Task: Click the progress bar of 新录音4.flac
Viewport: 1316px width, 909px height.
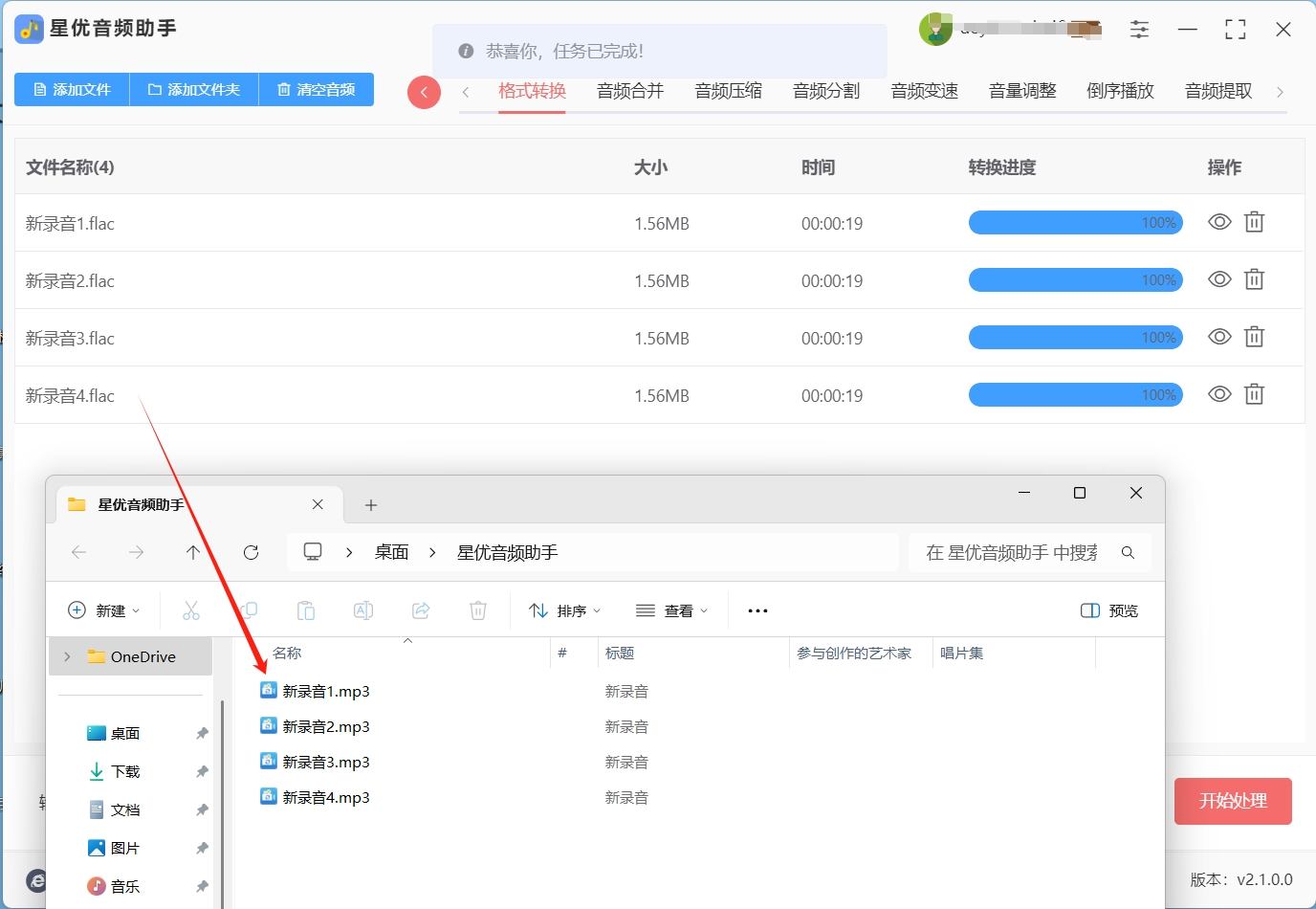Action: 1076,395
